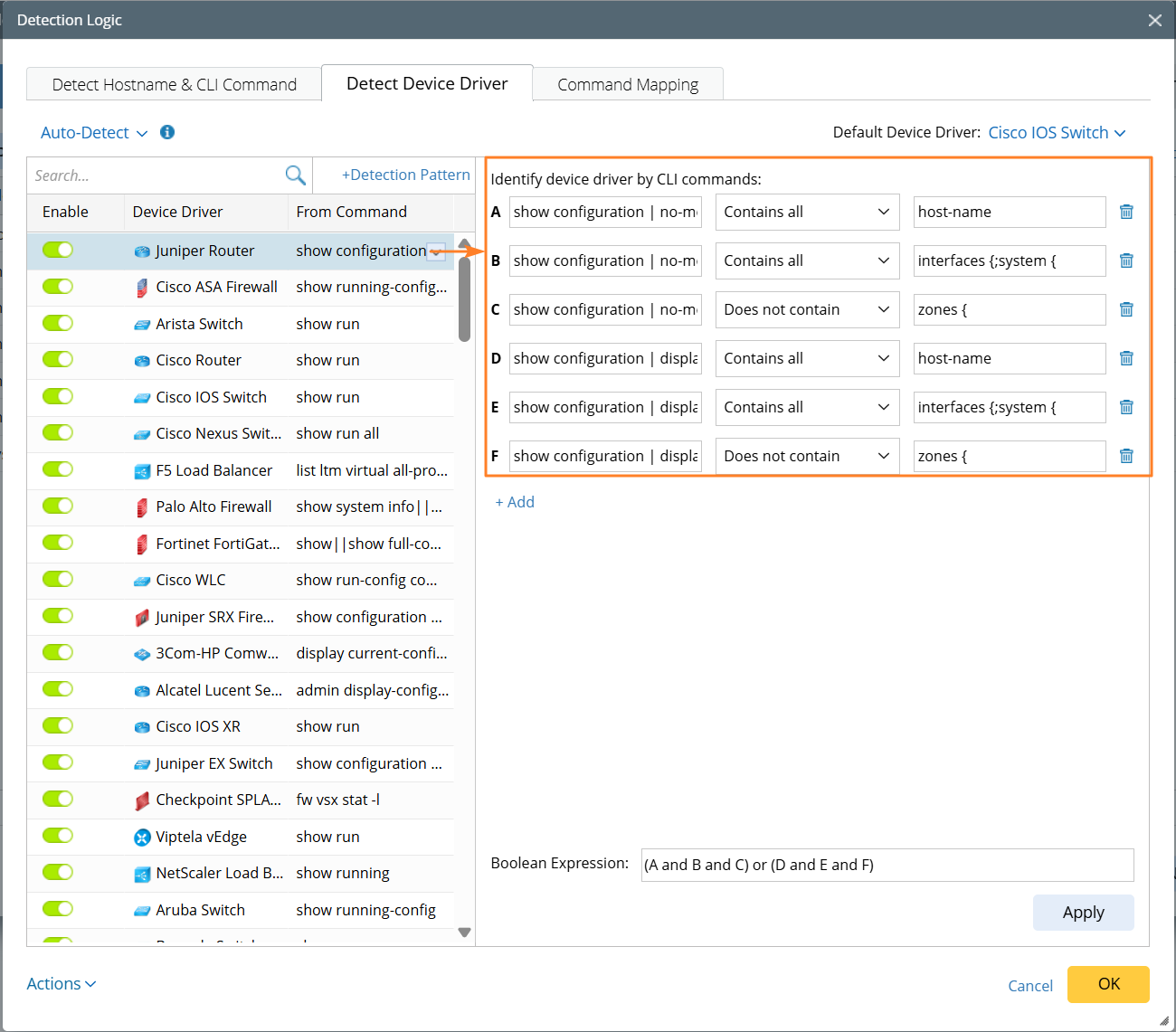Click the Palo Alto Firewall device icon
This screenshot has width=1176, height=1032.
(142, 507)
